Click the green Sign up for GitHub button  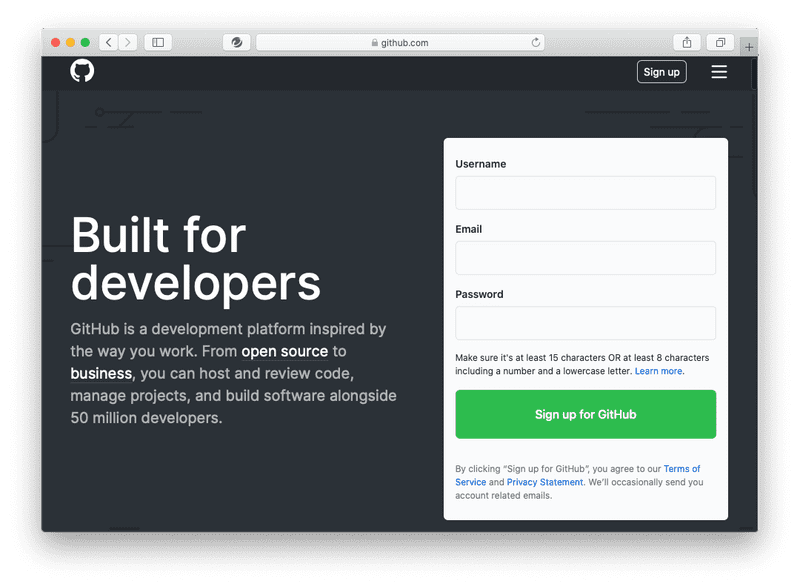click(x=585, y=414)
